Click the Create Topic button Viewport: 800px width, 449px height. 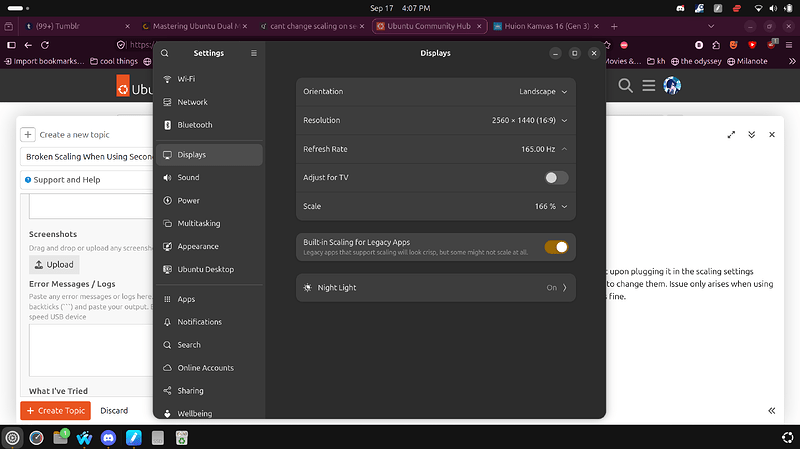click(x=56, y=411)
